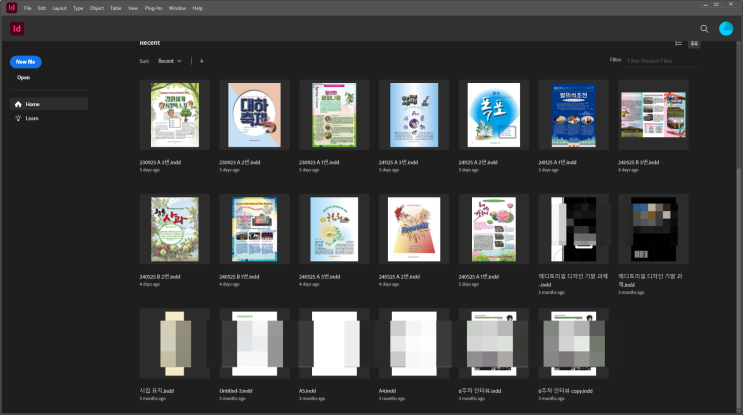
Task: Open thumbnail of A4.indd
Action: [x=414, y=343]
